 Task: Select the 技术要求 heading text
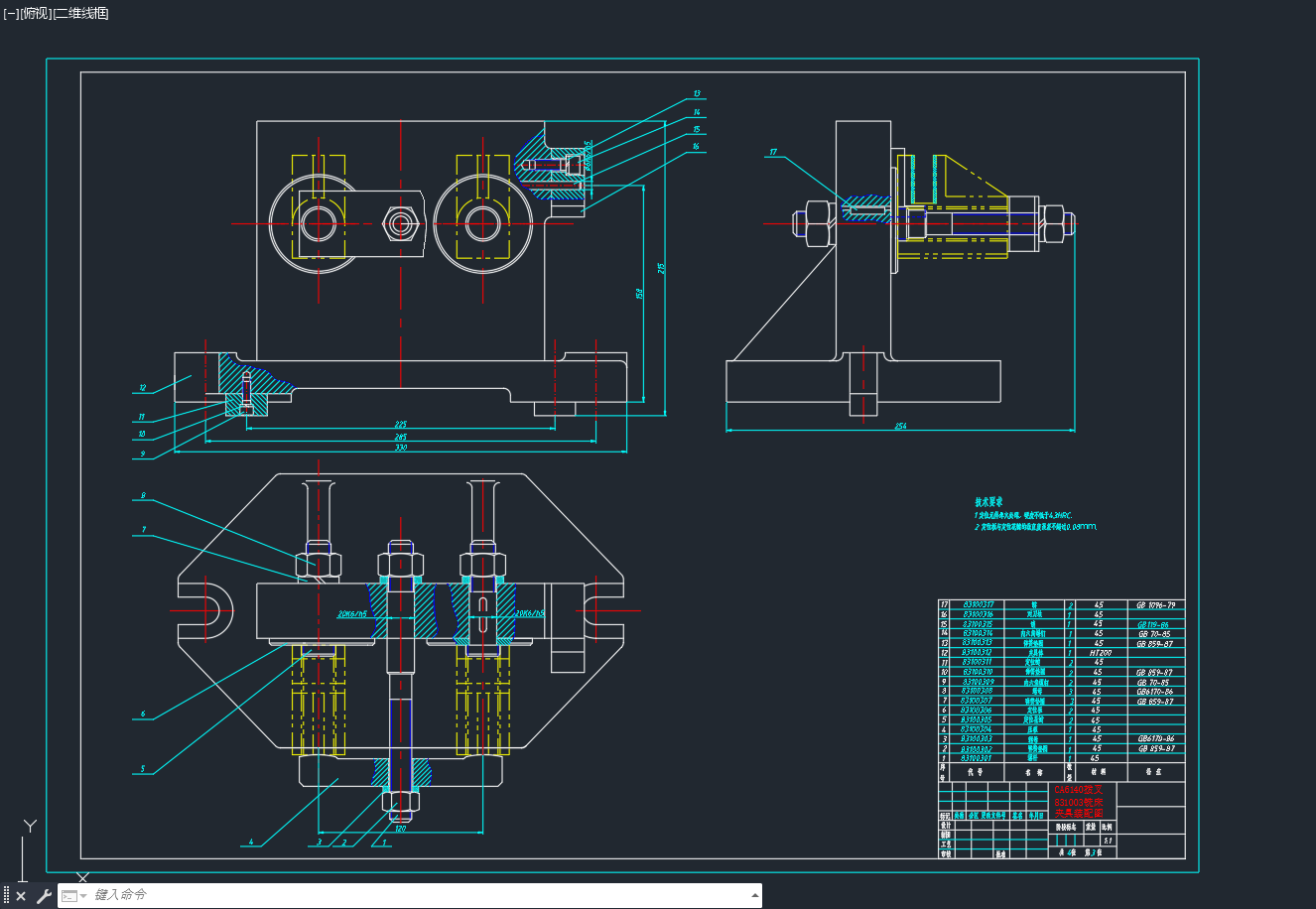point(988,503)
